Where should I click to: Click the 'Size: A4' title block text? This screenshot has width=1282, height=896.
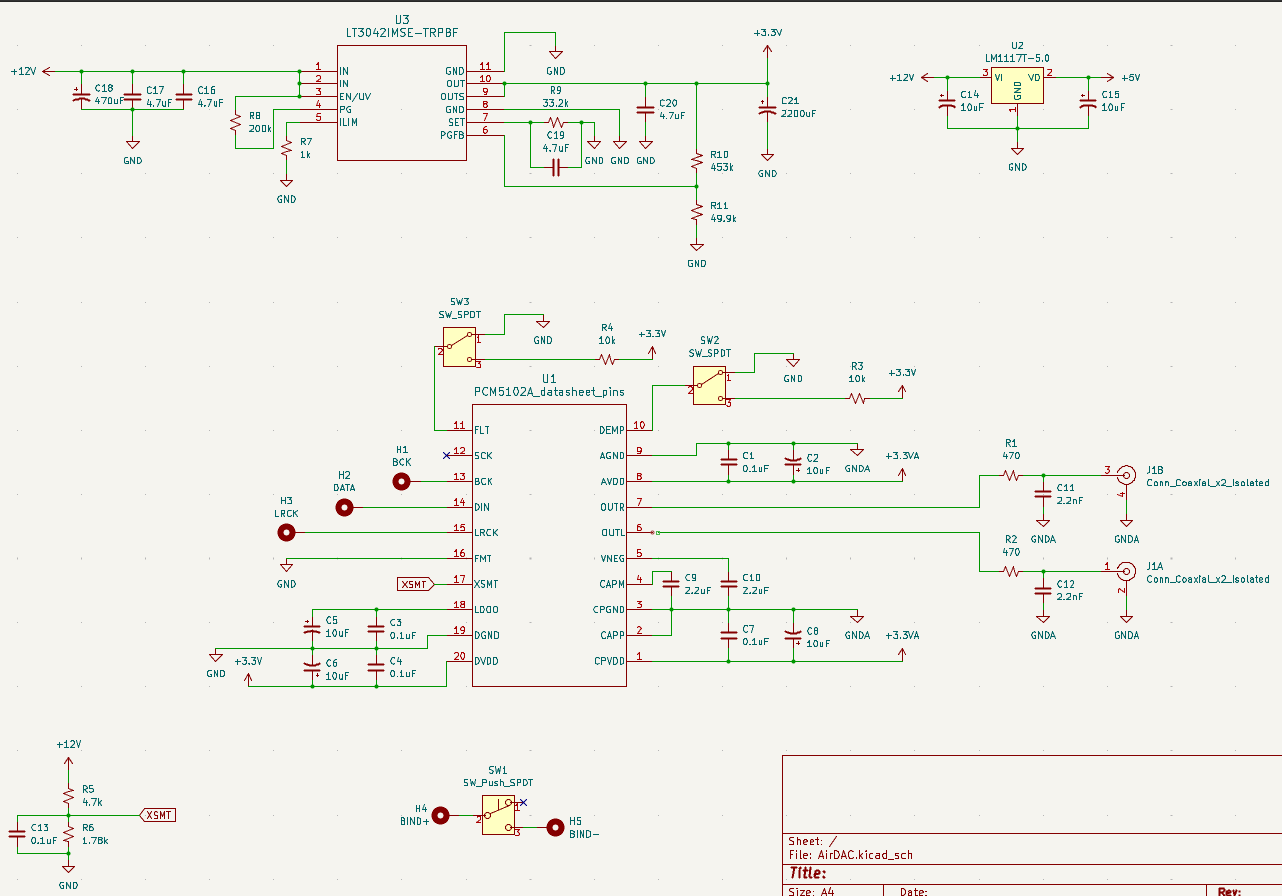pyautogui.click(x=811, y=890)
